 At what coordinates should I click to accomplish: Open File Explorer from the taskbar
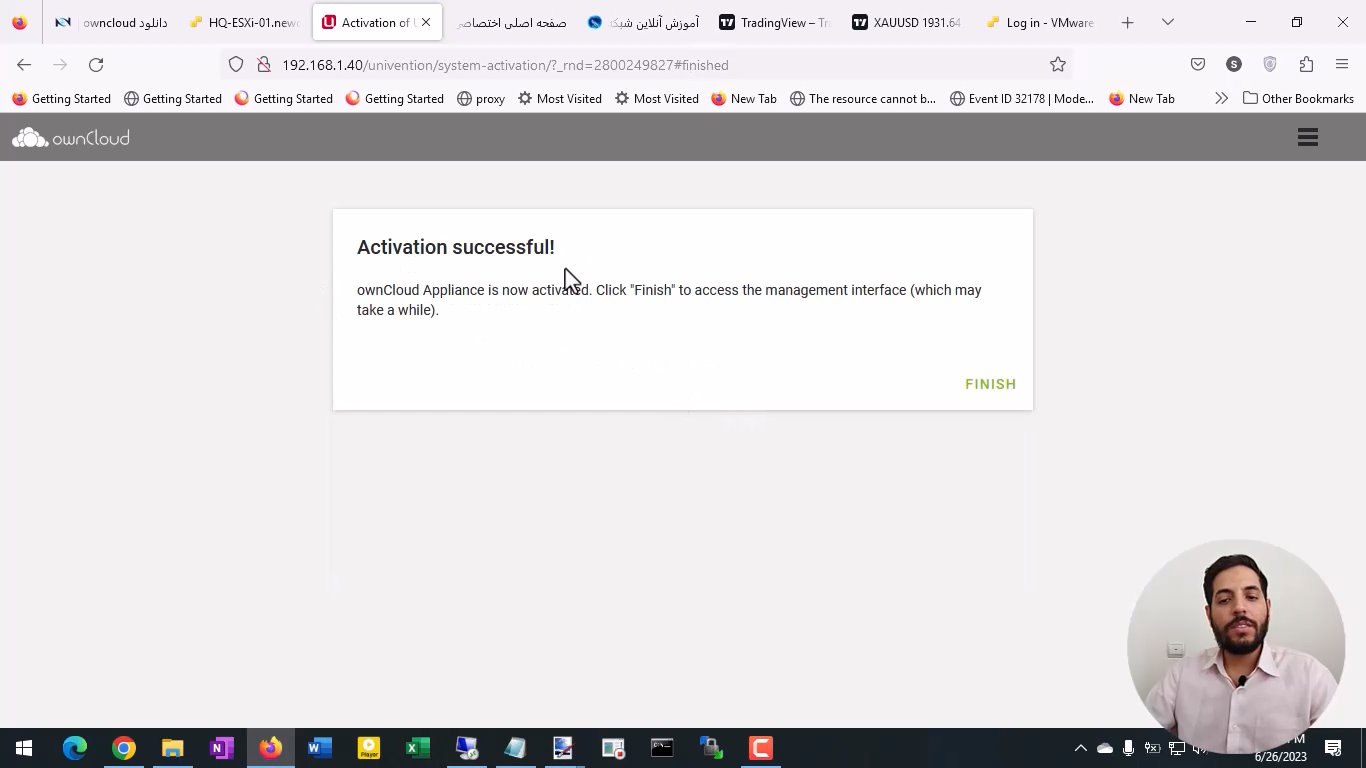pos(173,748)
